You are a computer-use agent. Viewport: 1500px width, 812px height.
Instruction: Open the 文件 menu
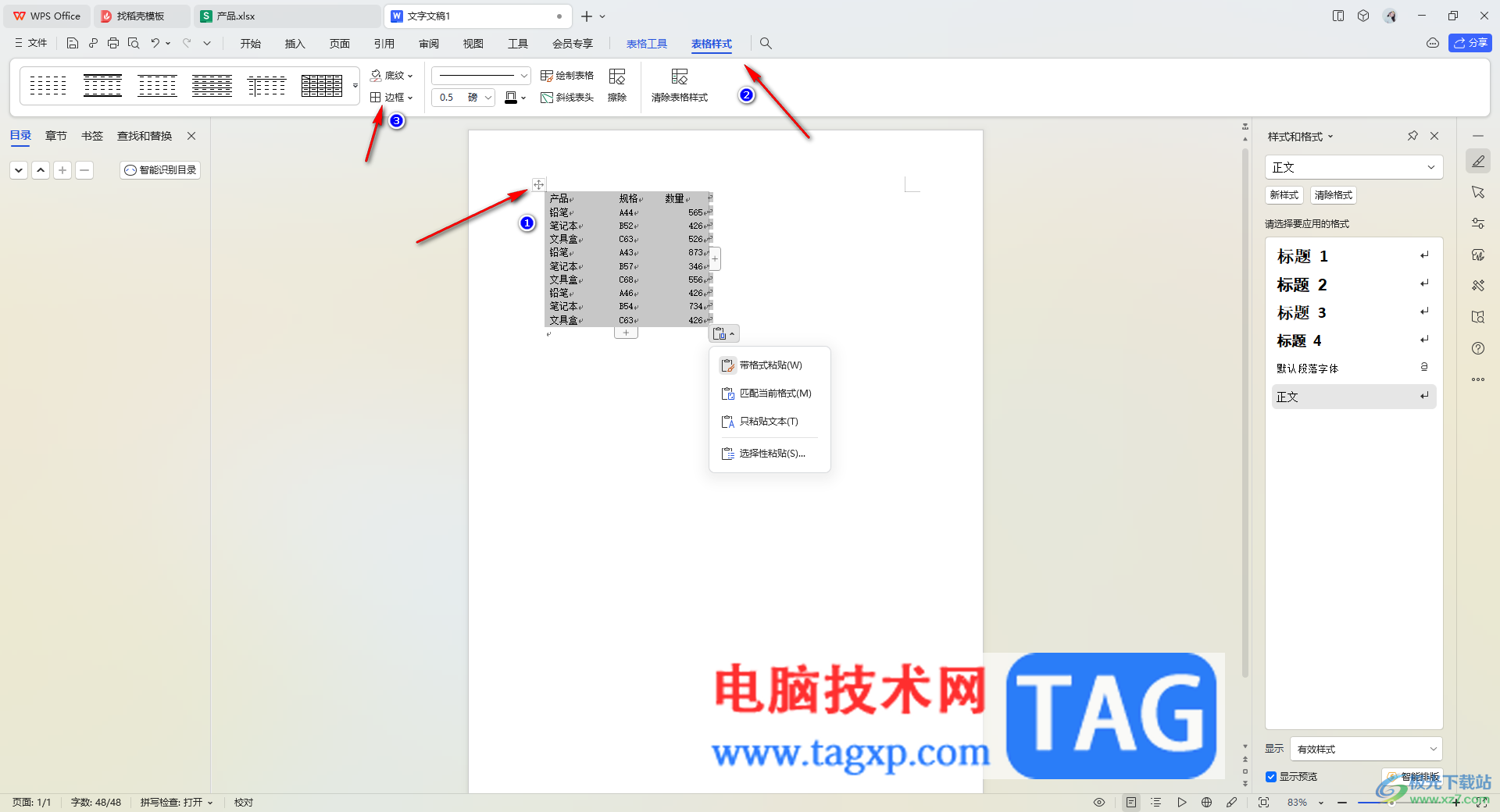click(x=31, y=43)
